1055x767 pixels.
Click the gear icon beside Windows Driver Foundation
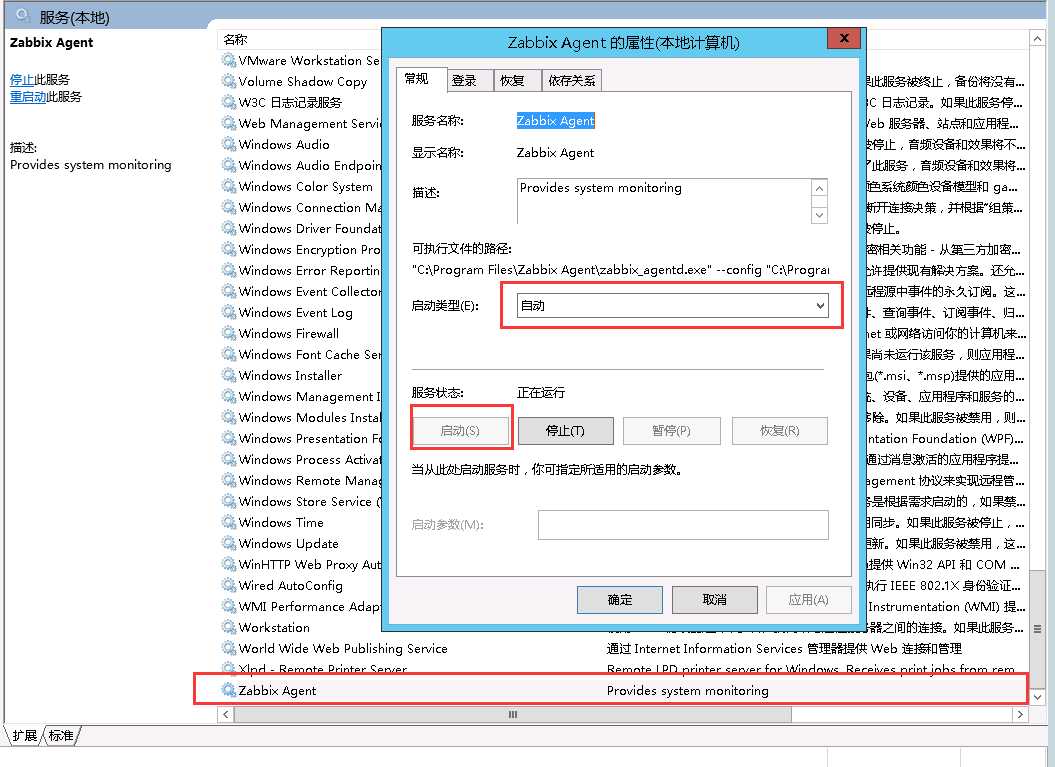pyautogui.click(x=229, y=228)
